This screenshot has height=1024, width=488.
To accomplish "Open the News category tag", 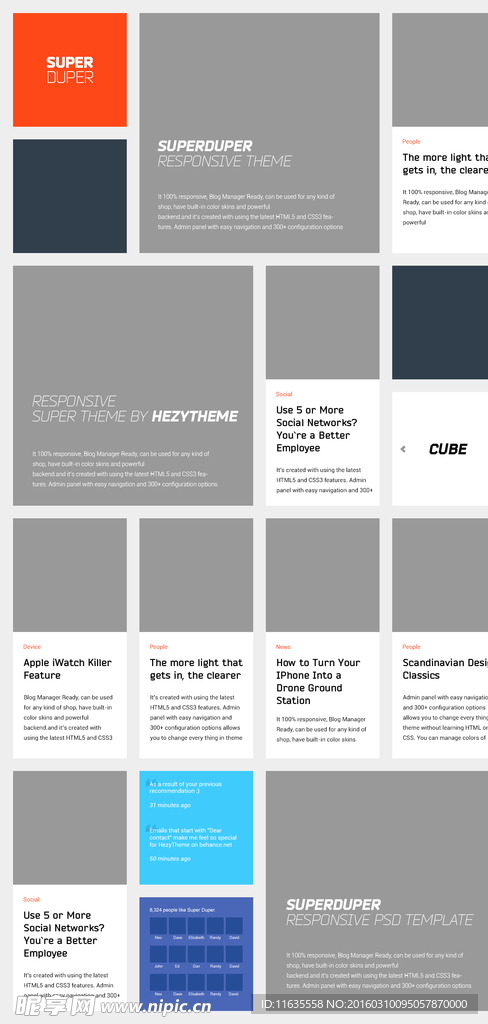I will 283,647.
